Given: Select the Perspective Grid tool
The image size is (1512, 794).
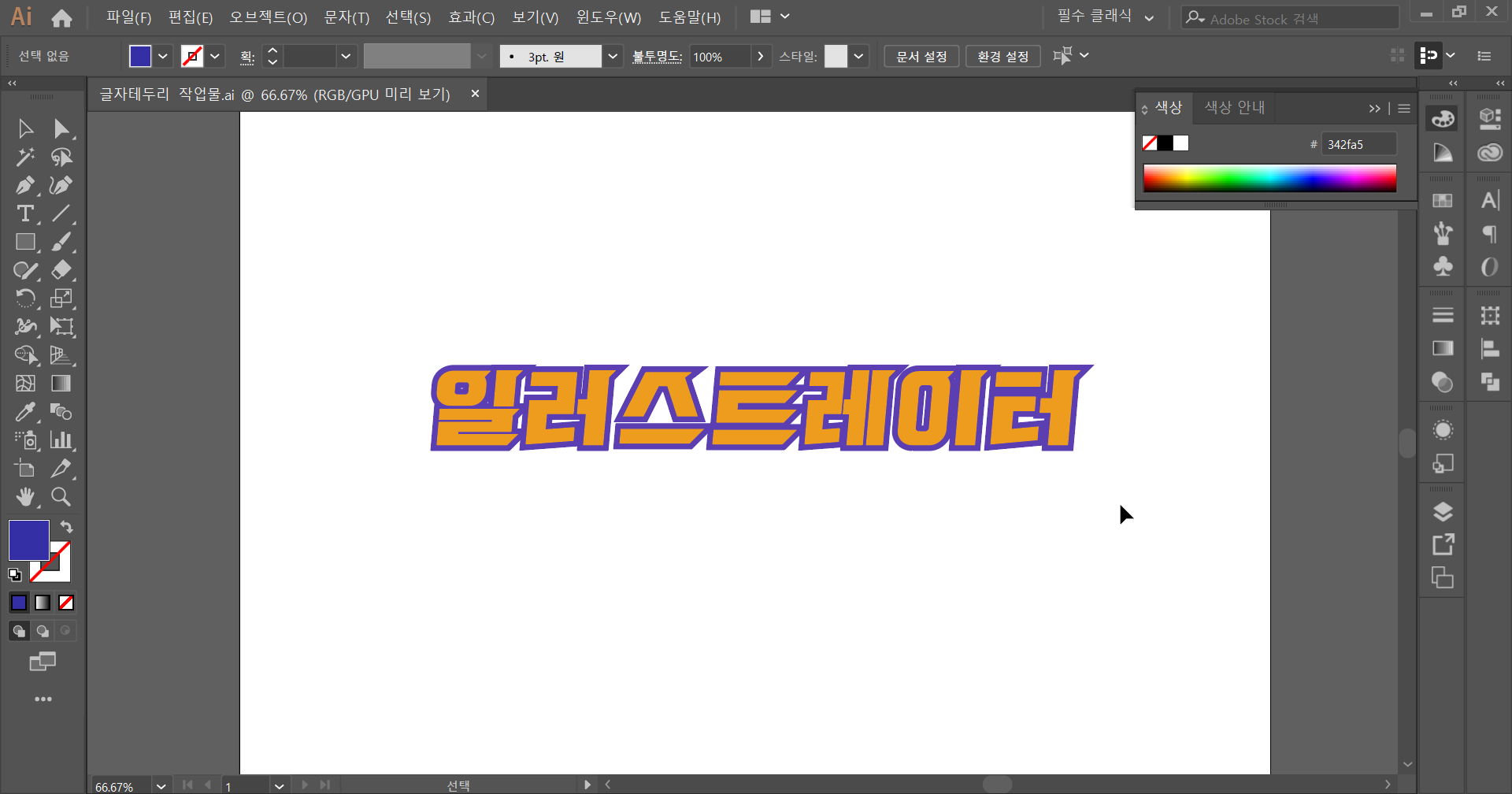Looking at the screenshot, I should click(61, 355).
